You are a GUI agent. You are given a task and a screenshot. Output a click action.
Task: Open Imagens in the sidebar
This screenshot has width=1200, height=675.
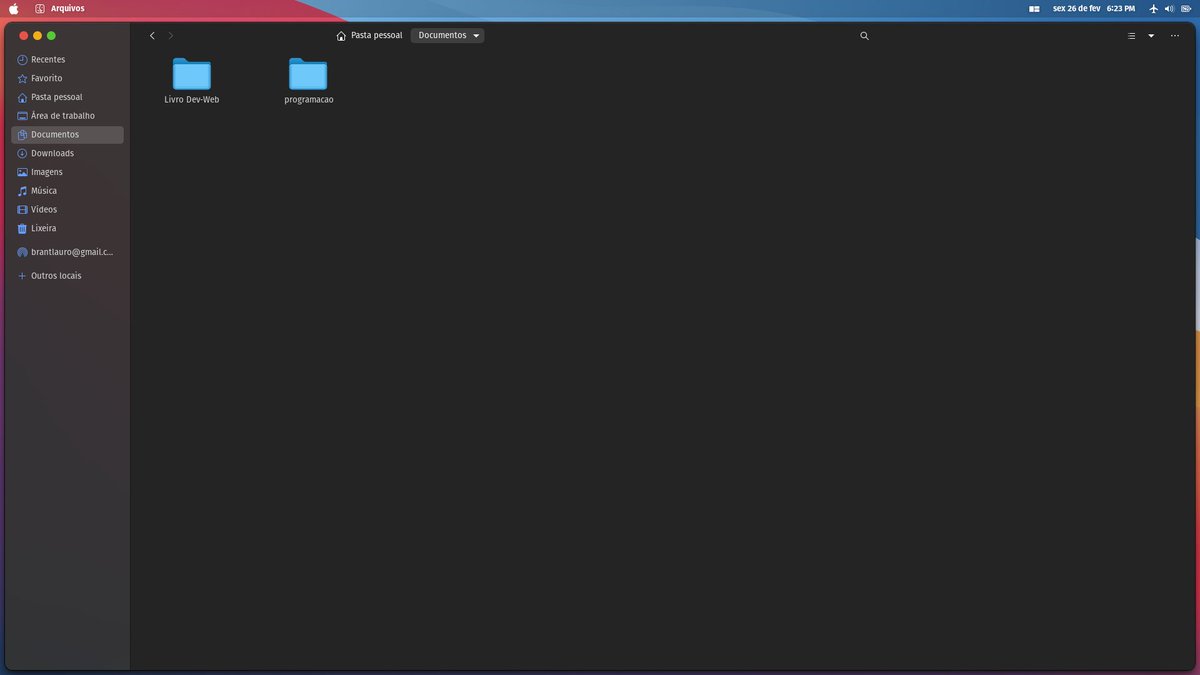coord(67,172)
